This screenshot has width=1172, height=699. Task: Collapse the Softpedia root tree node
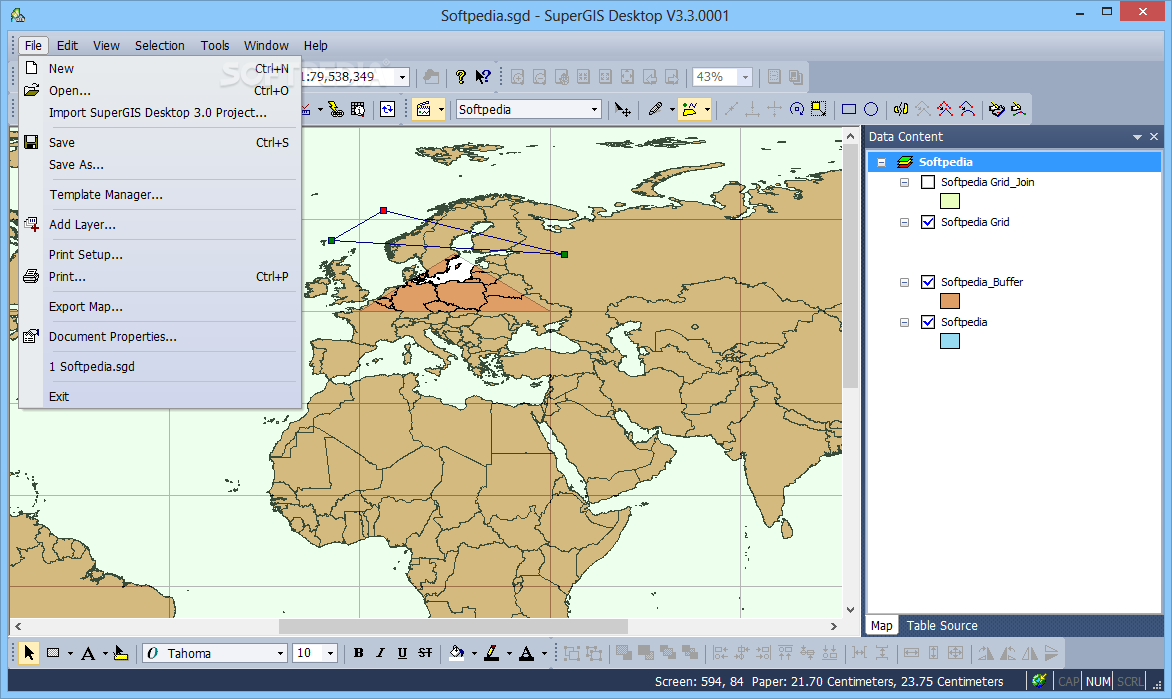[x=881, y=162]
